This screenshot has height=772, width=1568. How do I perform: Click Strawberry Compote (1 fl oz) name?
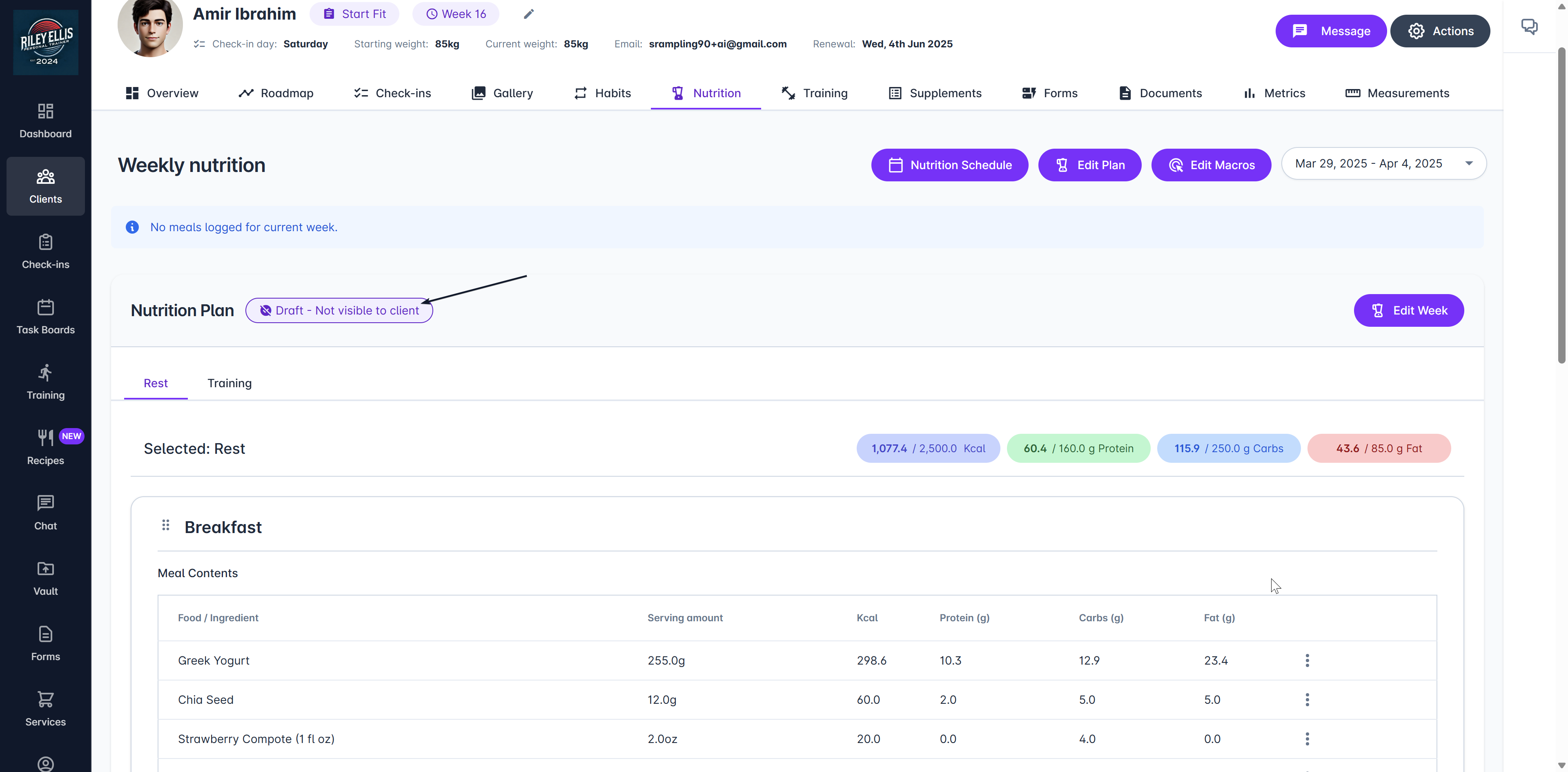(256, 739)
